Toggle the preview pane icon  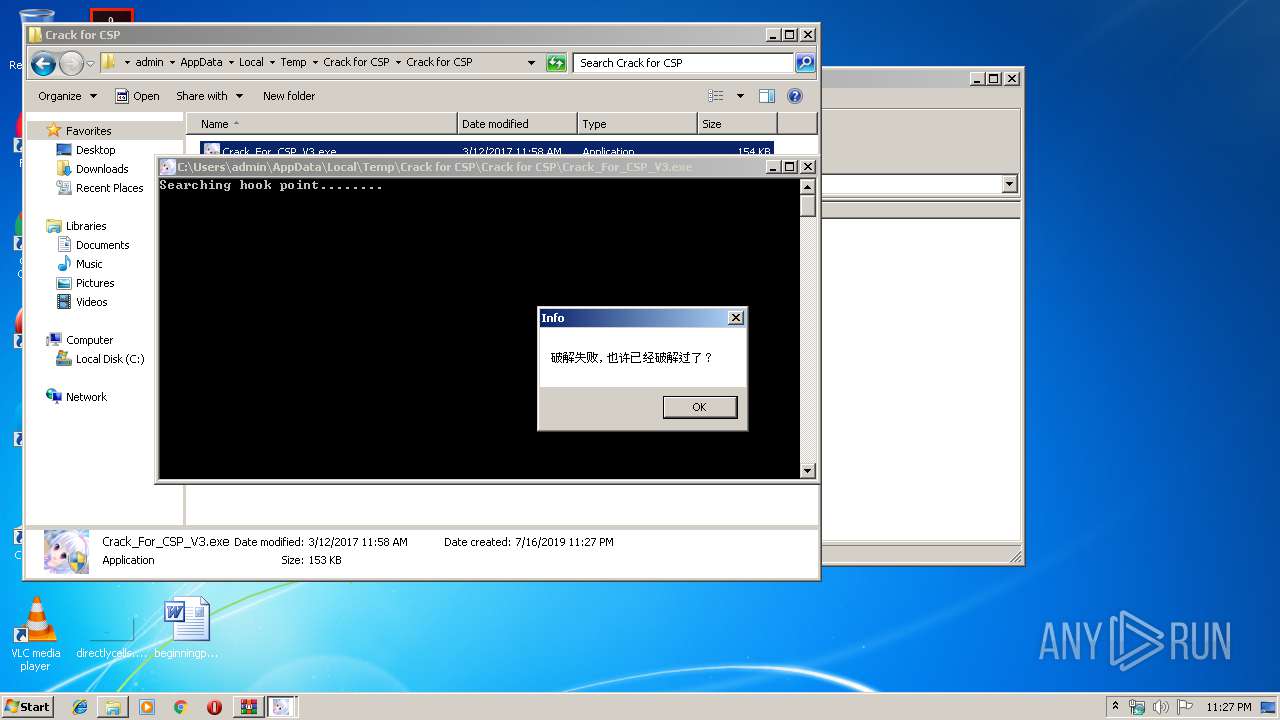coord(767,96)
